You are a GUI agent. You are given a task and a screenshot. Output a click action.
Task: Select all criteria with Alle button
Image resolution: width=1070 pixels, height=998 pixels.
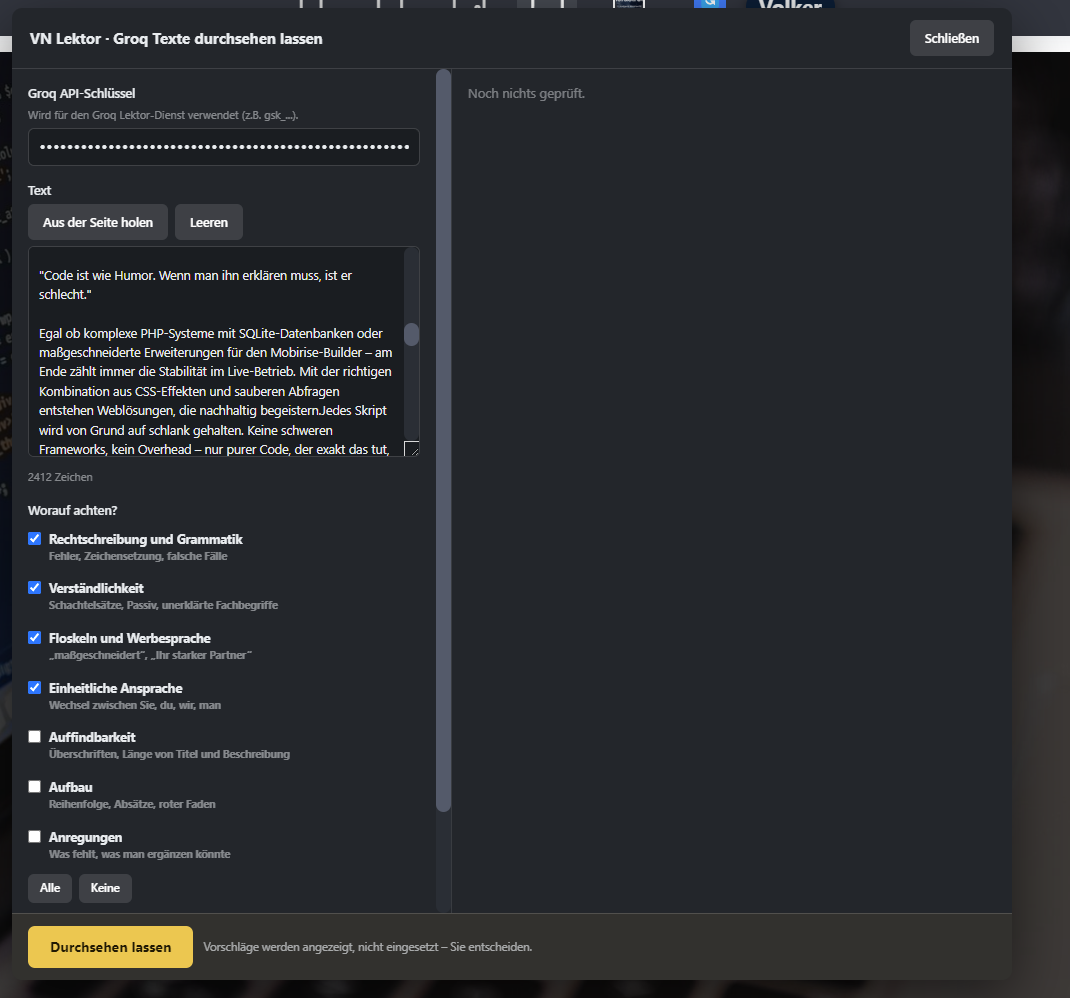(x=50, y=888)
